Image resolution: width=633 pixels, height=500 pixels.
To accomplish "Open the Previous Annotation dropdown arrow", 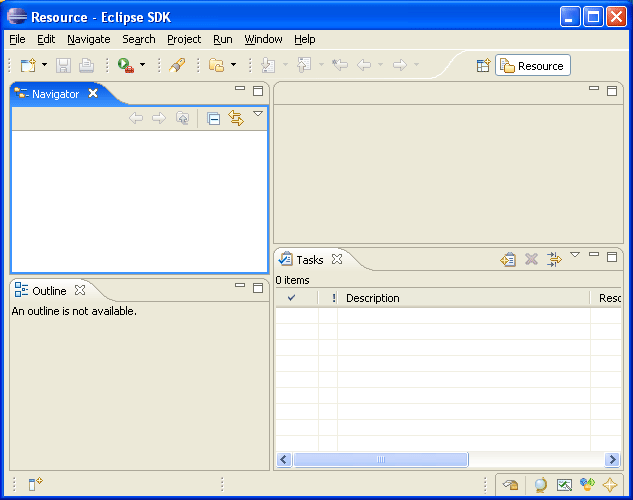I will [321, 65].
